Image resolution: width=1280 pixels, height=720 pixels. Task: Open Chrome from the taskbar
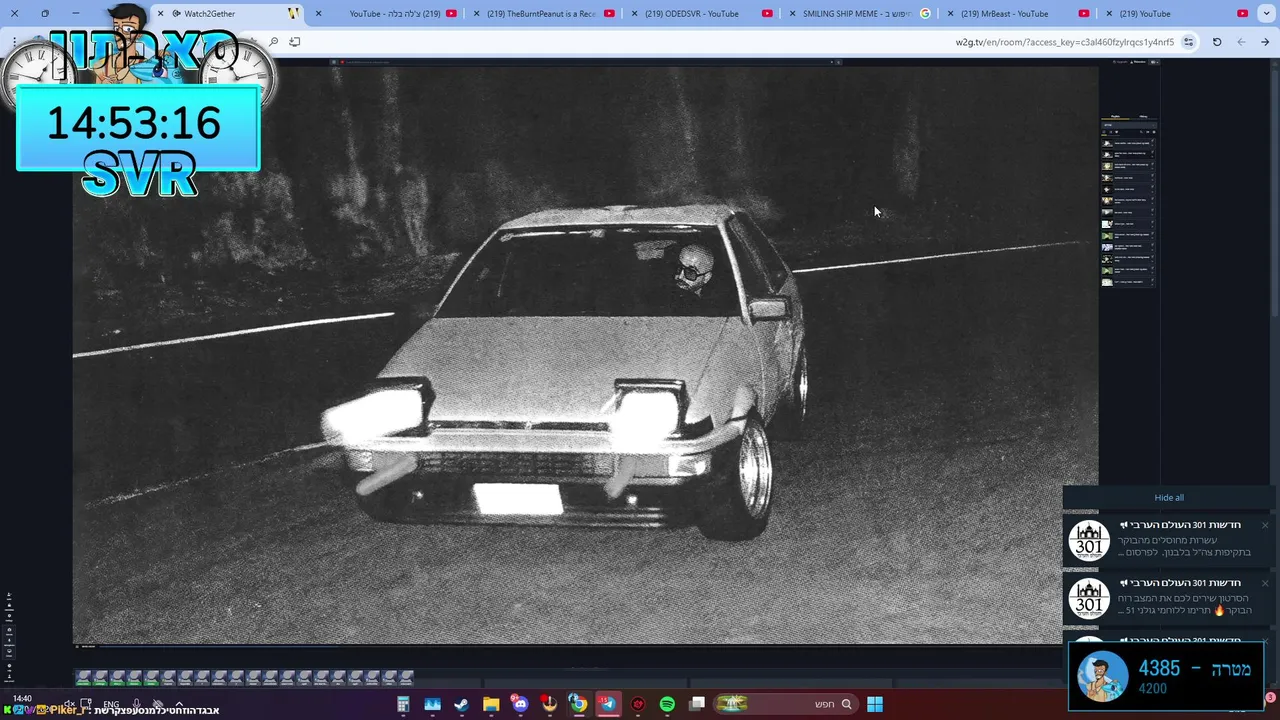[578, 704]
